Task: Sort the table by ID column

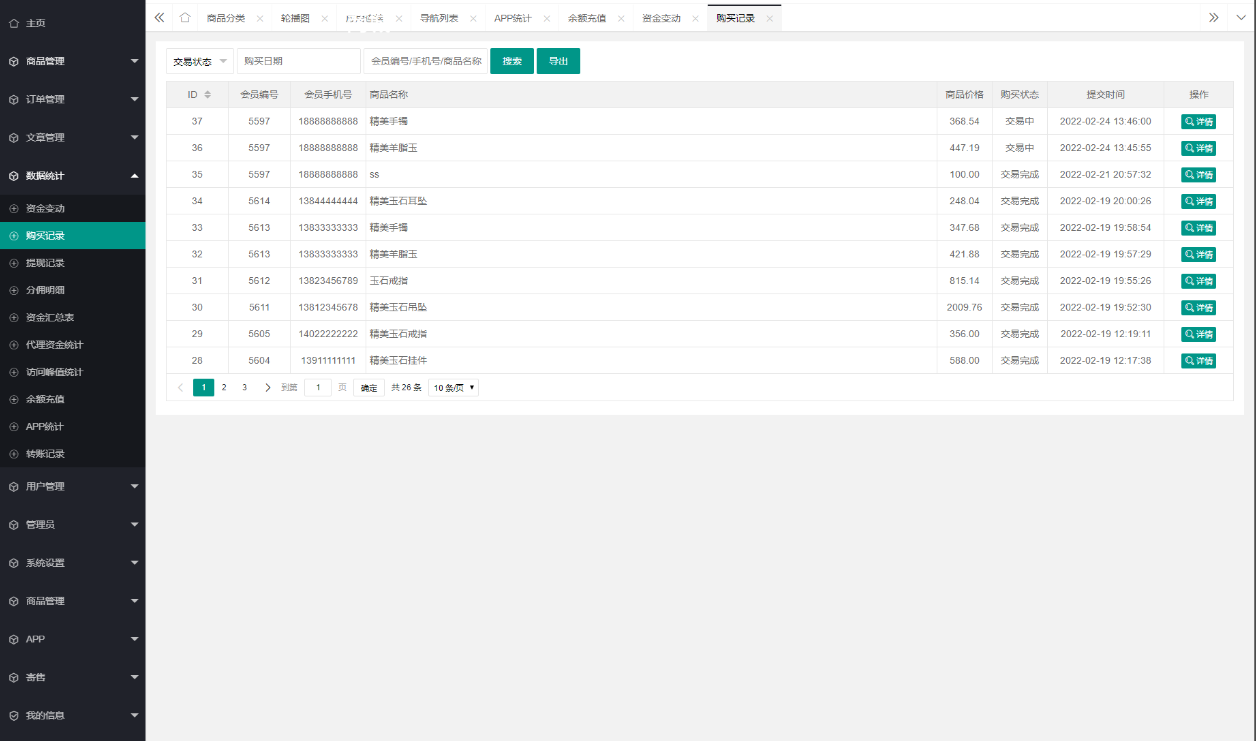Action: point(207,95)
